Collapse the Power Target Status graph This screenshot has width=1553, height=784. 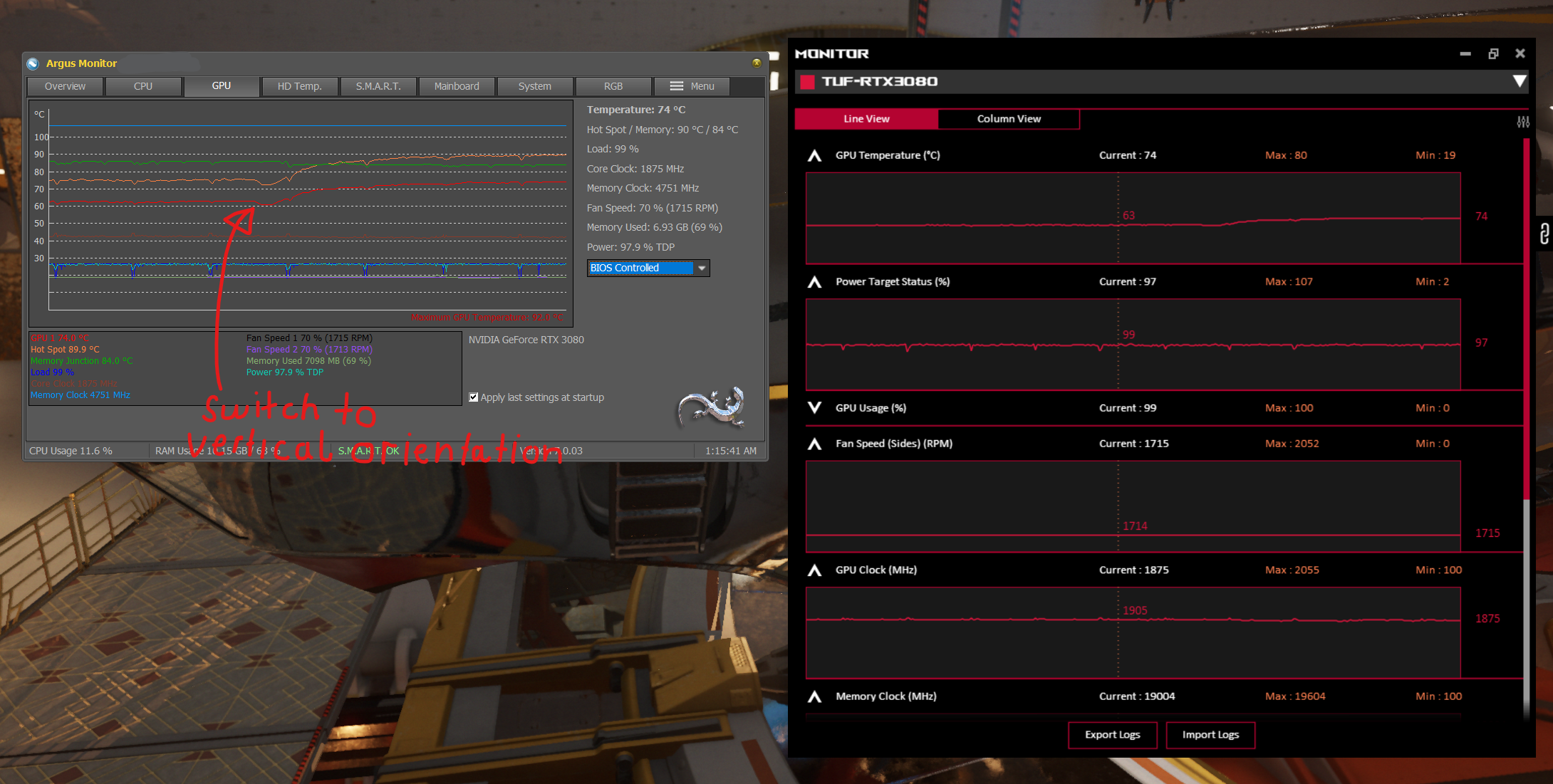815,283
